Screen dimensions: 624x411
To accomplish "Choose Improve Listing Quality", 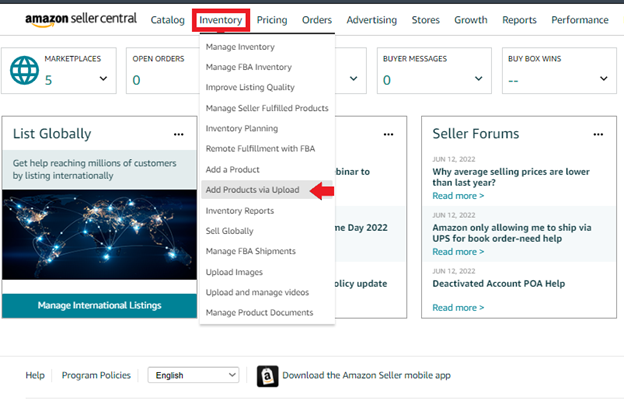I will point(250,88).
